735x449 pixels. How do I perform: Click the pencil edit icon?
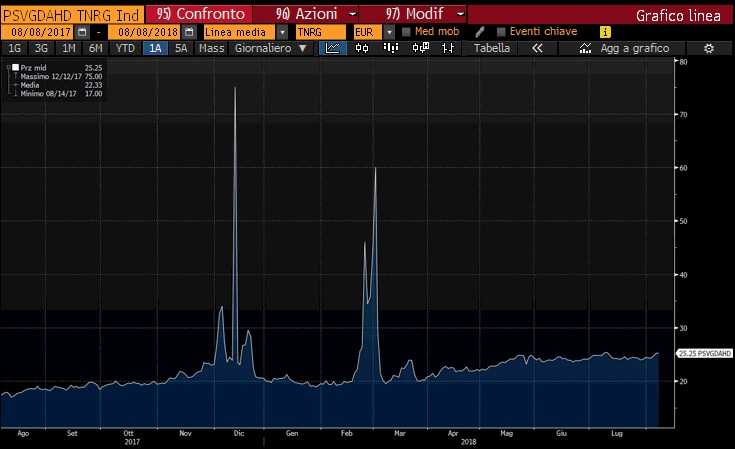pos(480,32)
